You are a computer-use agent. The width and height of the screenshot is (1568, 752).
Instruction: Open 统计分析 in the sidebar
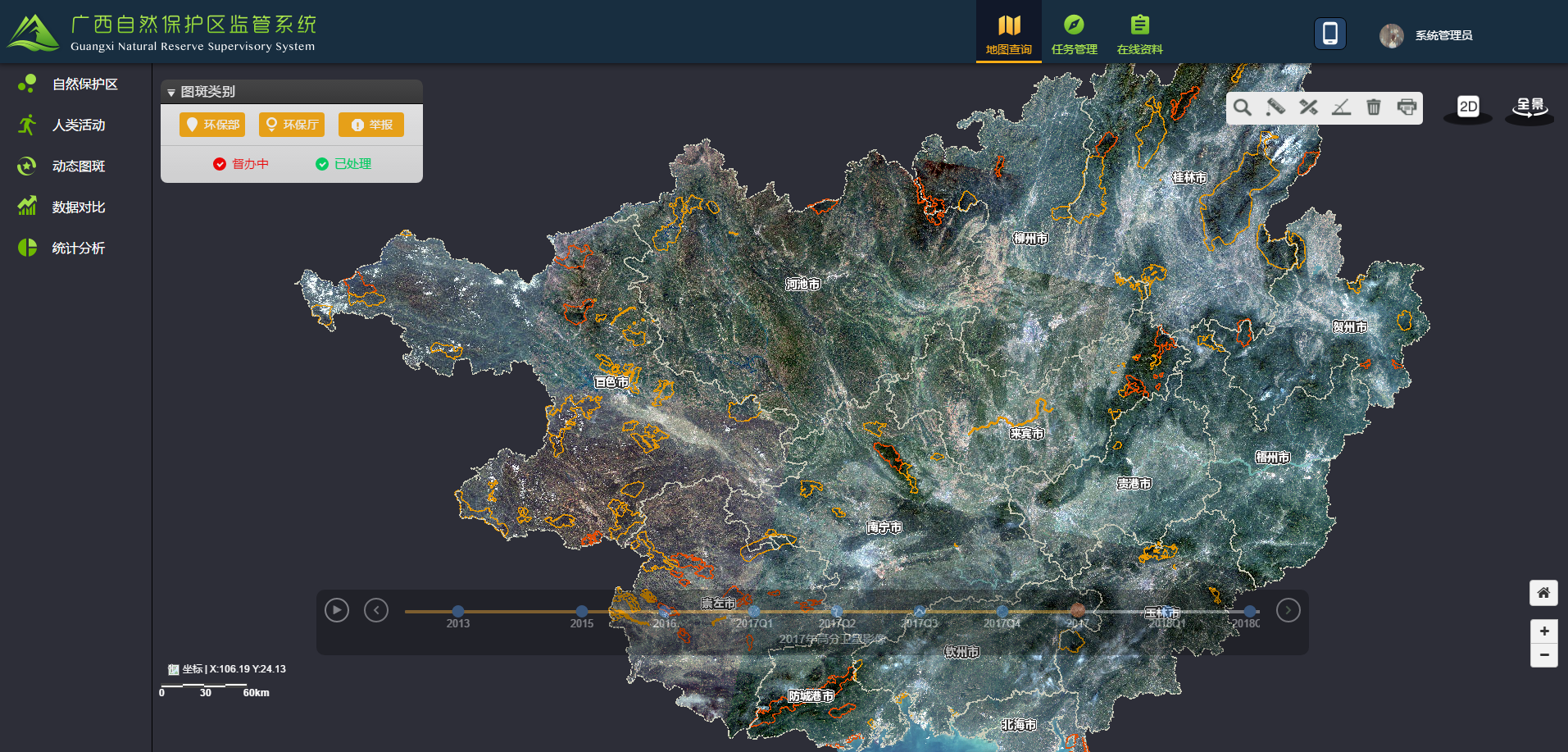pyautogui.click(x=78, y=248)
